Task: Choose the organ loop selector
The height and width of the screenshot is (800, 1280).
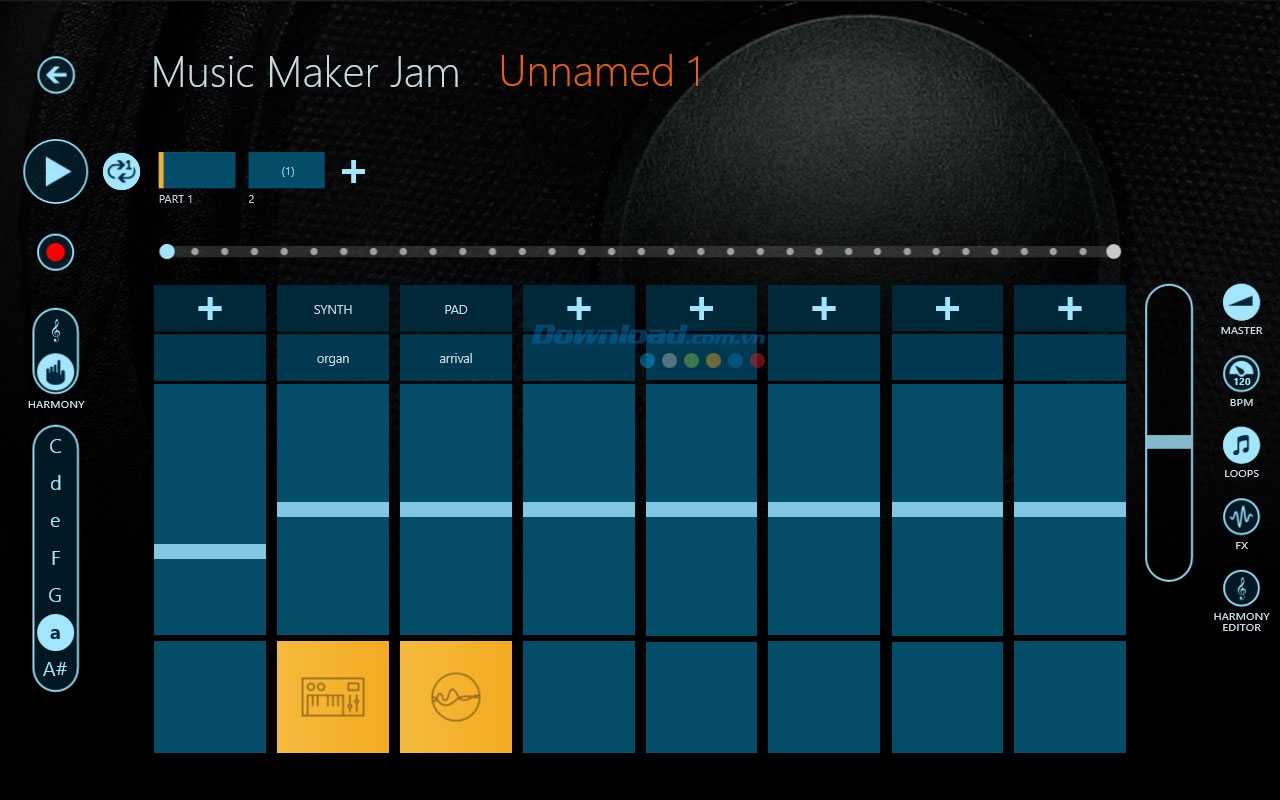Action: coord(333,358)
